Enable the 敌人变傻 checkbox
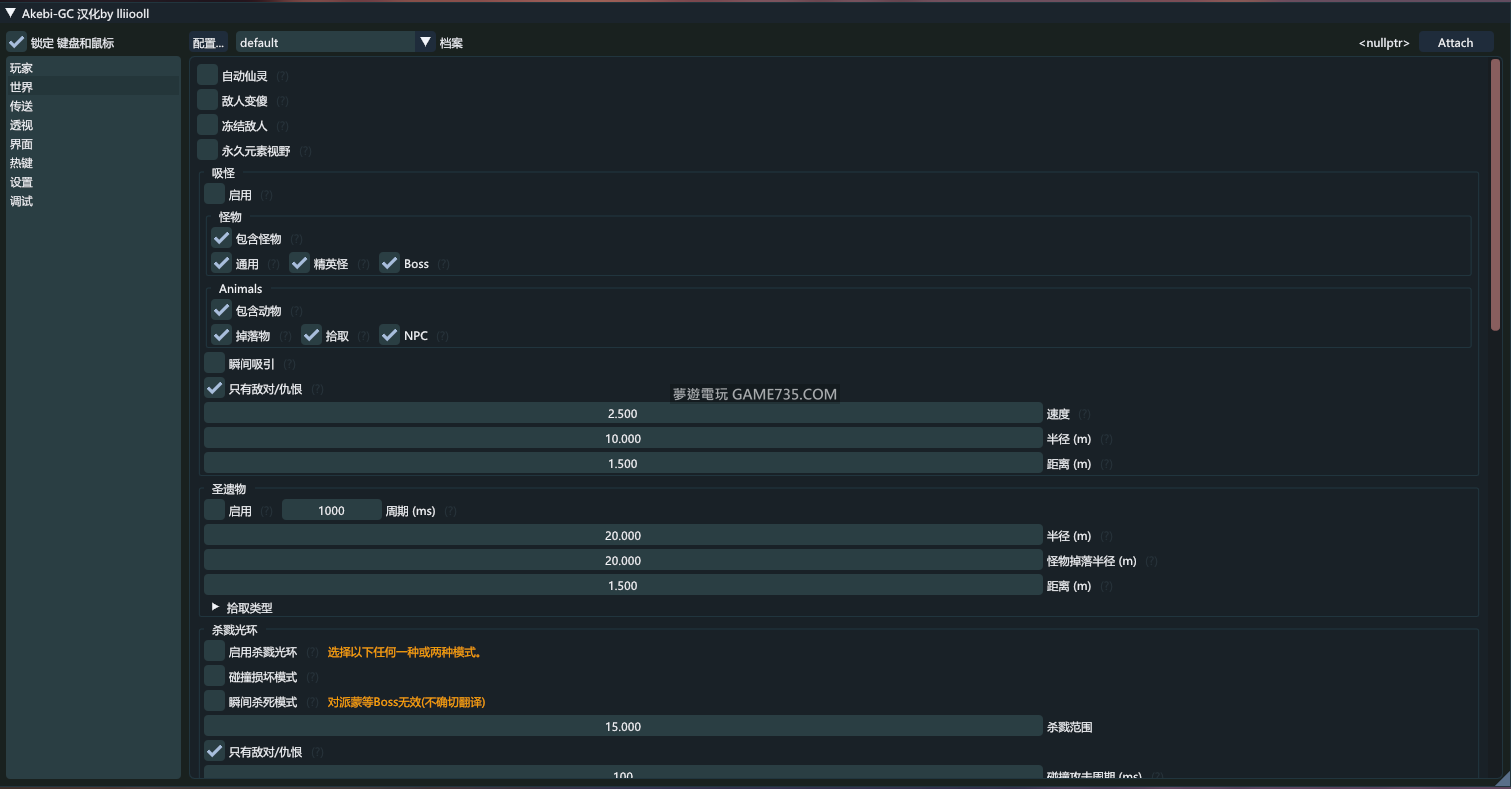The width and height of the screenshot is (1511, 789). click(207, 100)
